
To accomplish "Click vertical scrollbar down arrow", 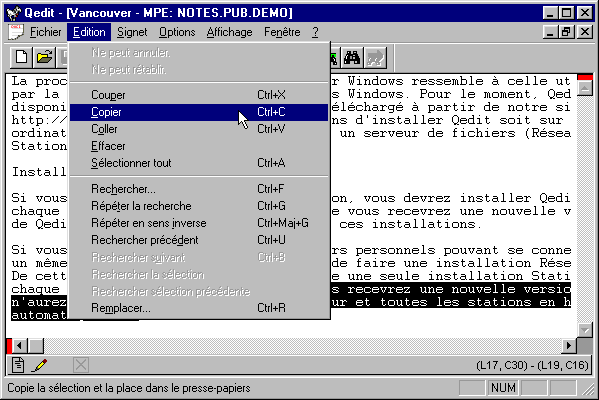I will [585, 330].
